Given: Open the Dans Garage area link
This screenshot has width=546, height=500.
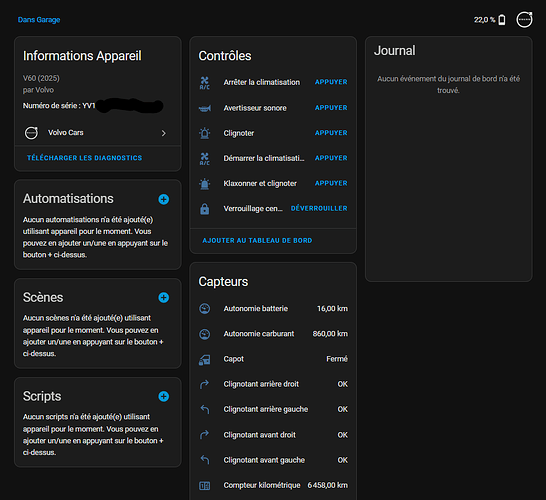Looking at the screenshot, I should click(39, 20).
